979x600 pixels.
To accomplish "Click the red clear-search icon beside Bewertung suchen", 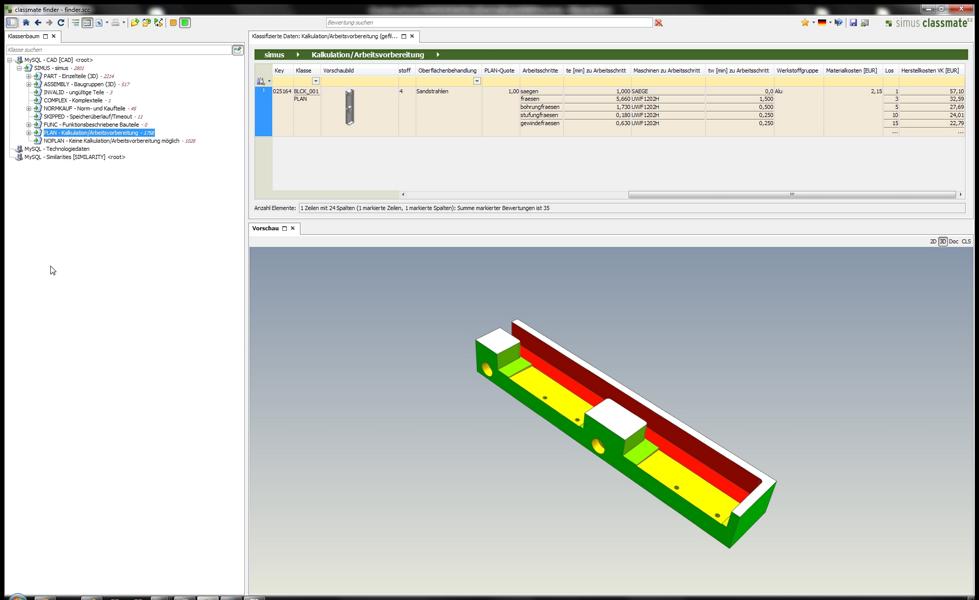I will [x=658, y=22].
